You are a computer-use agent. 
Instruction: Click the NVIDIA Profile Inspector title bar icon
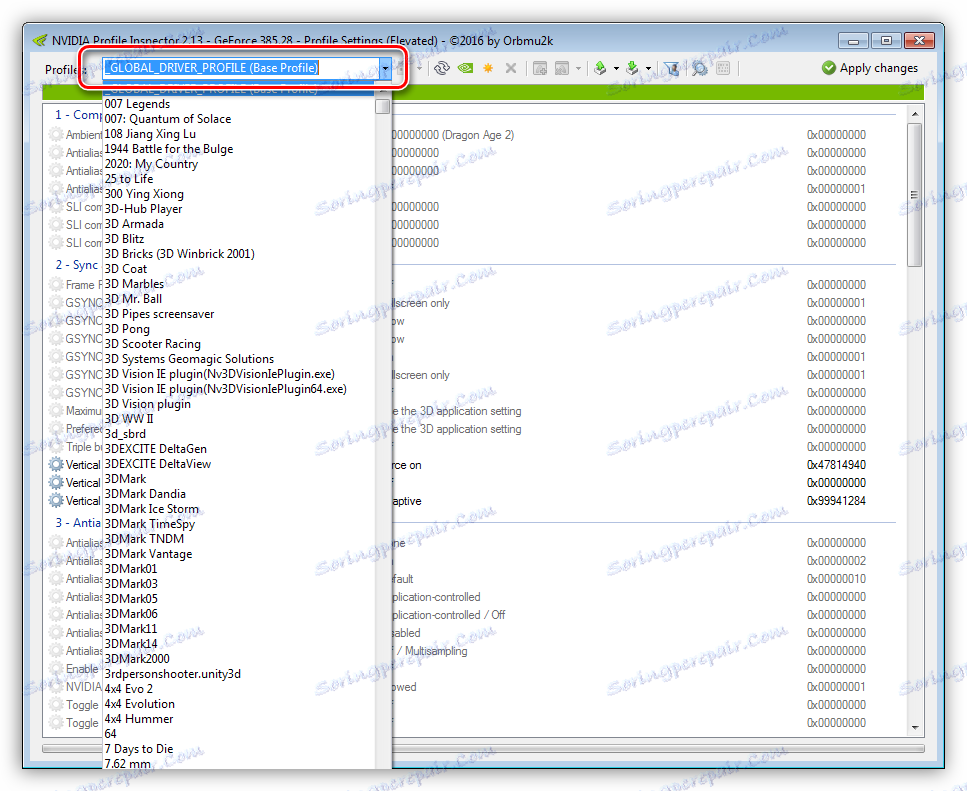[x=39, y=41]
